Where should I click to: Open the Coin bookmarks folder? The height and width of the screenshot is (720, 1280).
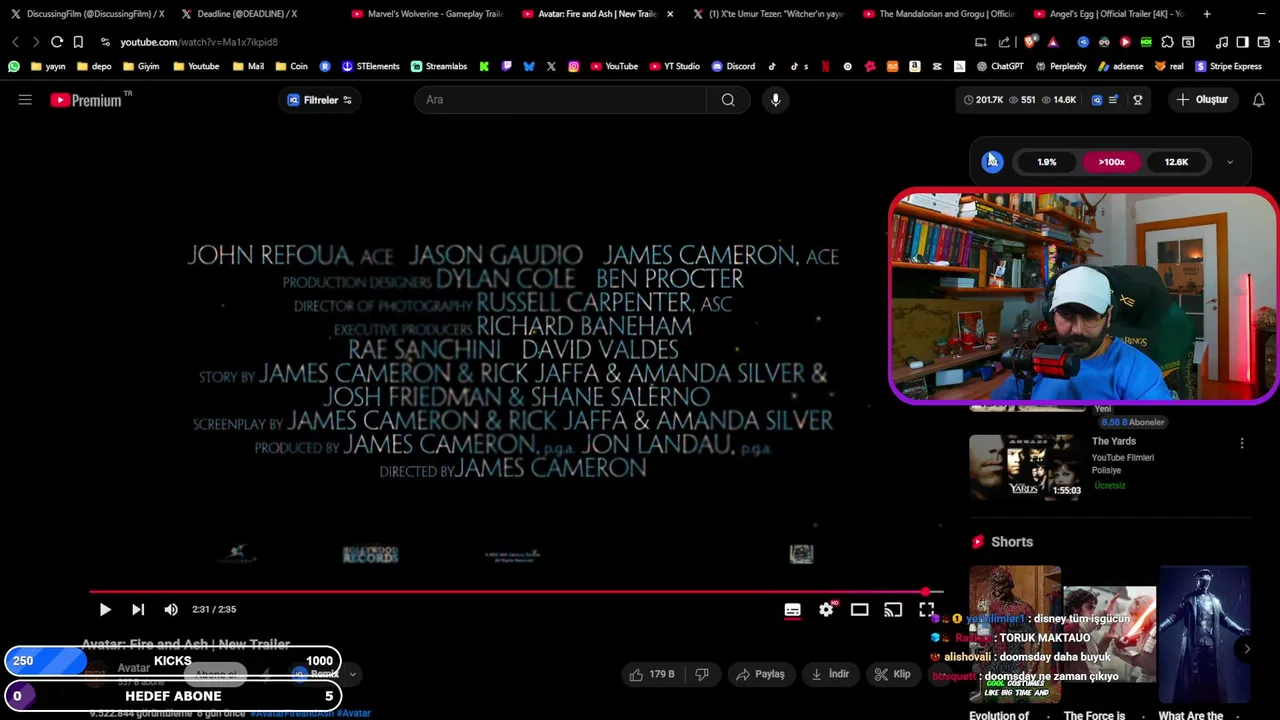pyautogui.click(x=291, y=66)
